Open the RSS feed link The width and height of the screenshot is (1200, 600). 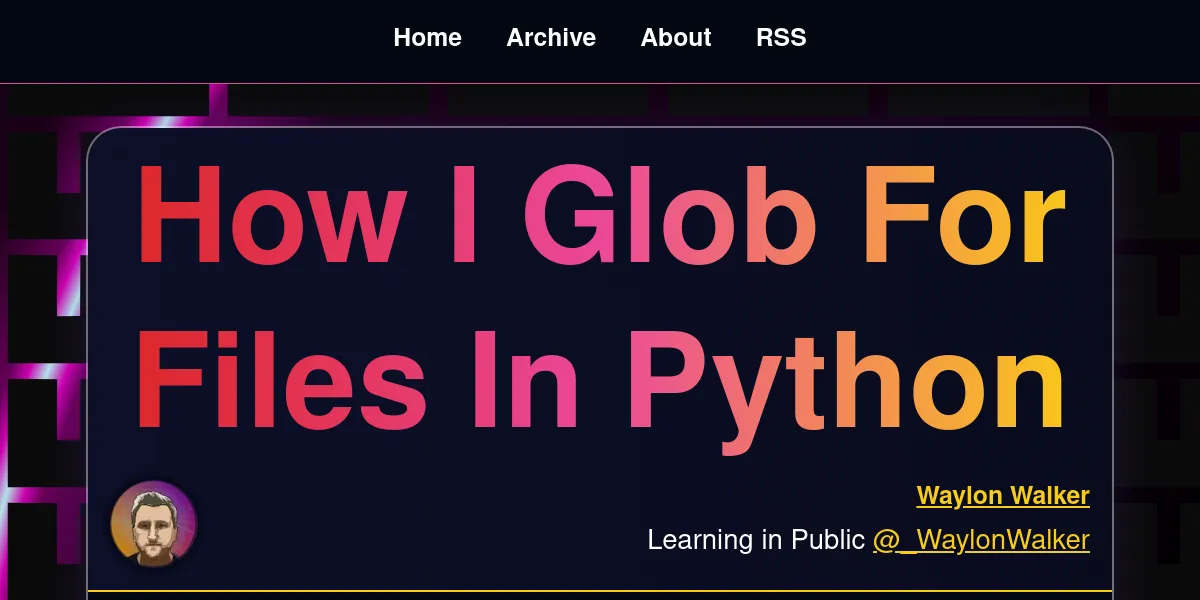[x=781, y=38]
